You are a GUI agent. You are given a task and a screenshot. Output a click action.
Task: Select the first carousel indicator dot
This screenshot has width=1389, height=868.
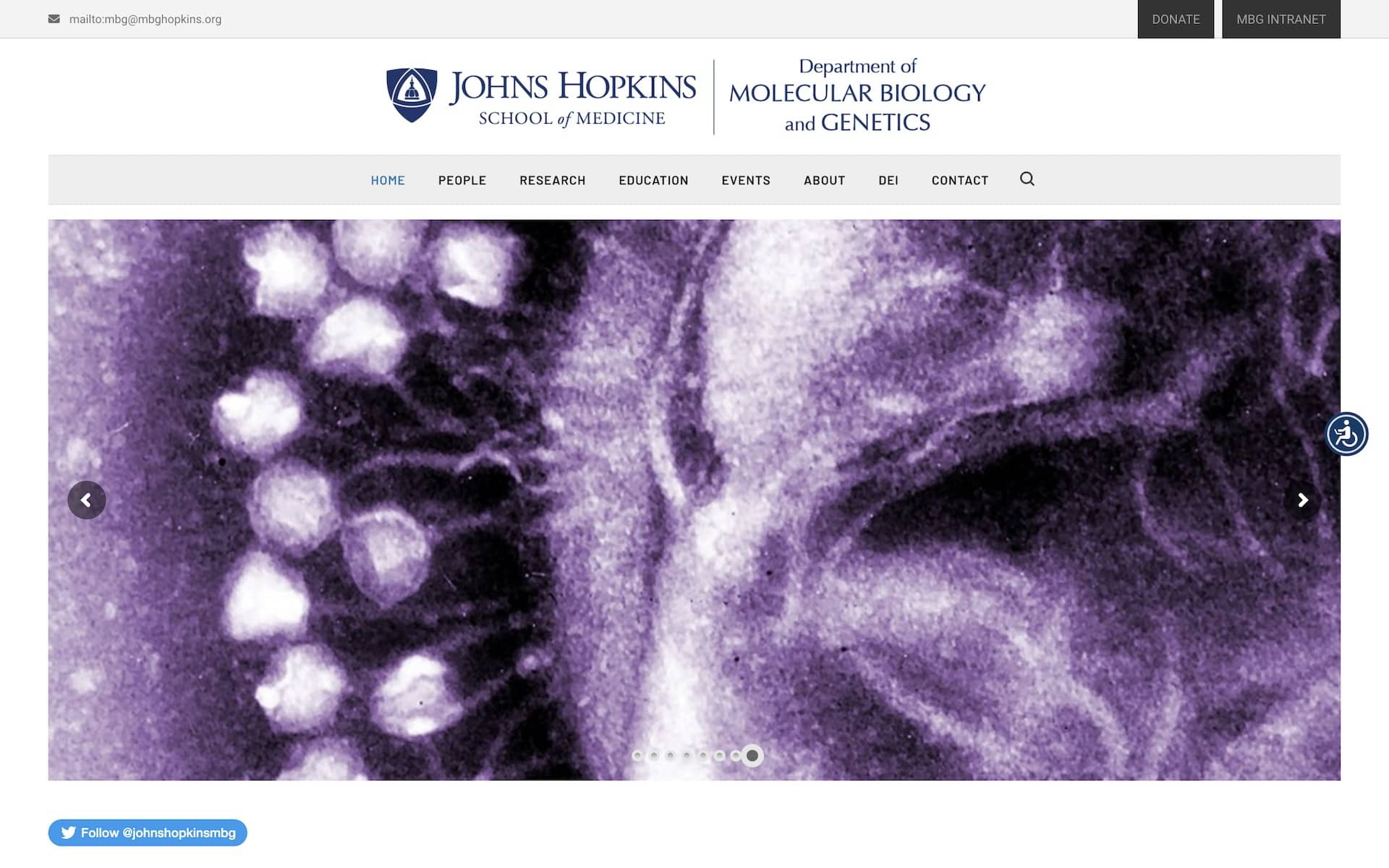(x=637, y=755)
